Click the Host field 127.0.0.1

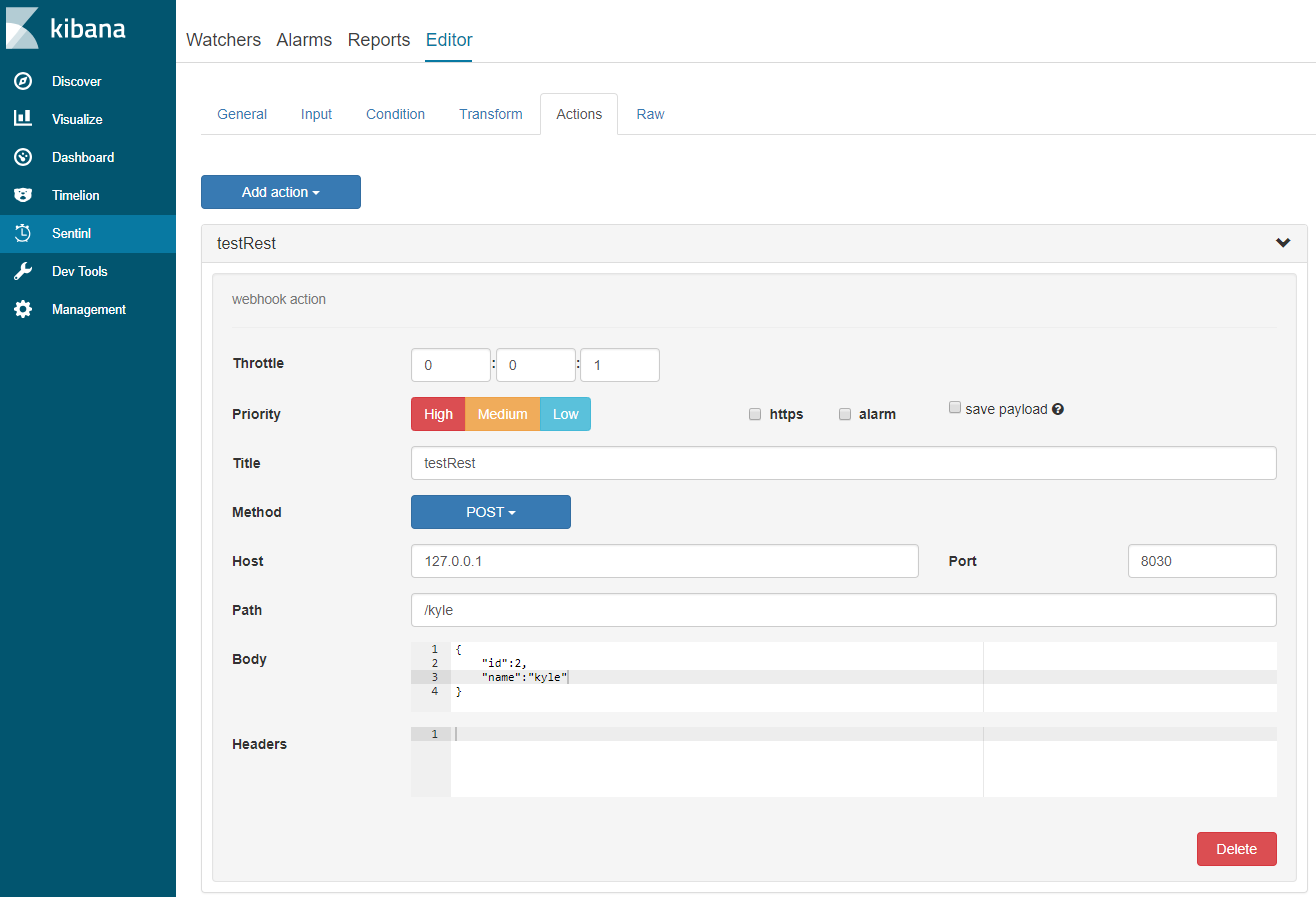click(x=665, y=561)
